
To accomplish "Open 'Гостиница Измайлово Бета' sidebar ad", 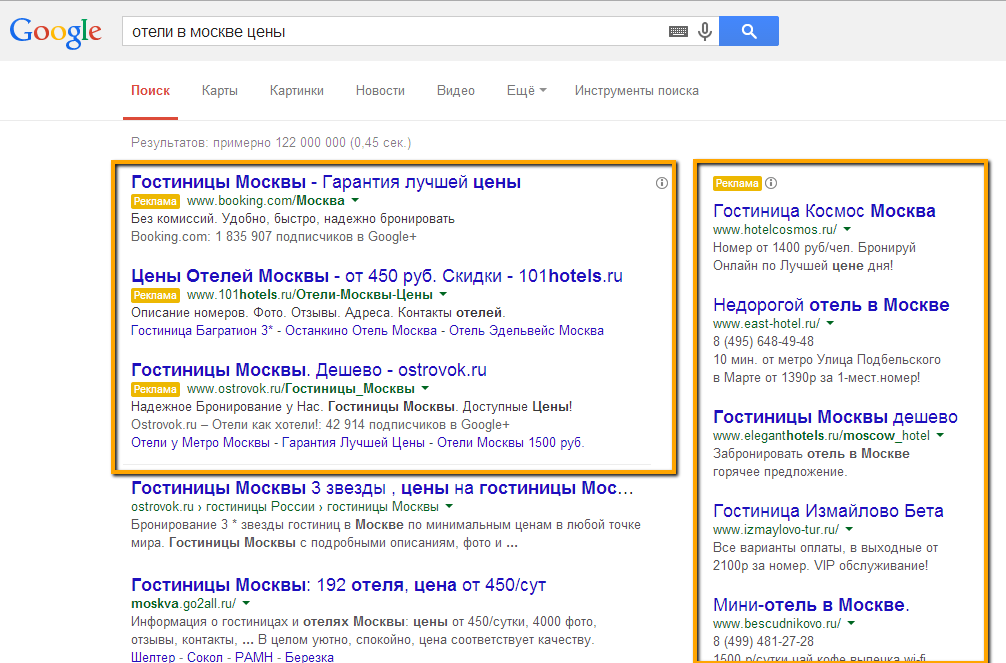I will click(828, 511).
